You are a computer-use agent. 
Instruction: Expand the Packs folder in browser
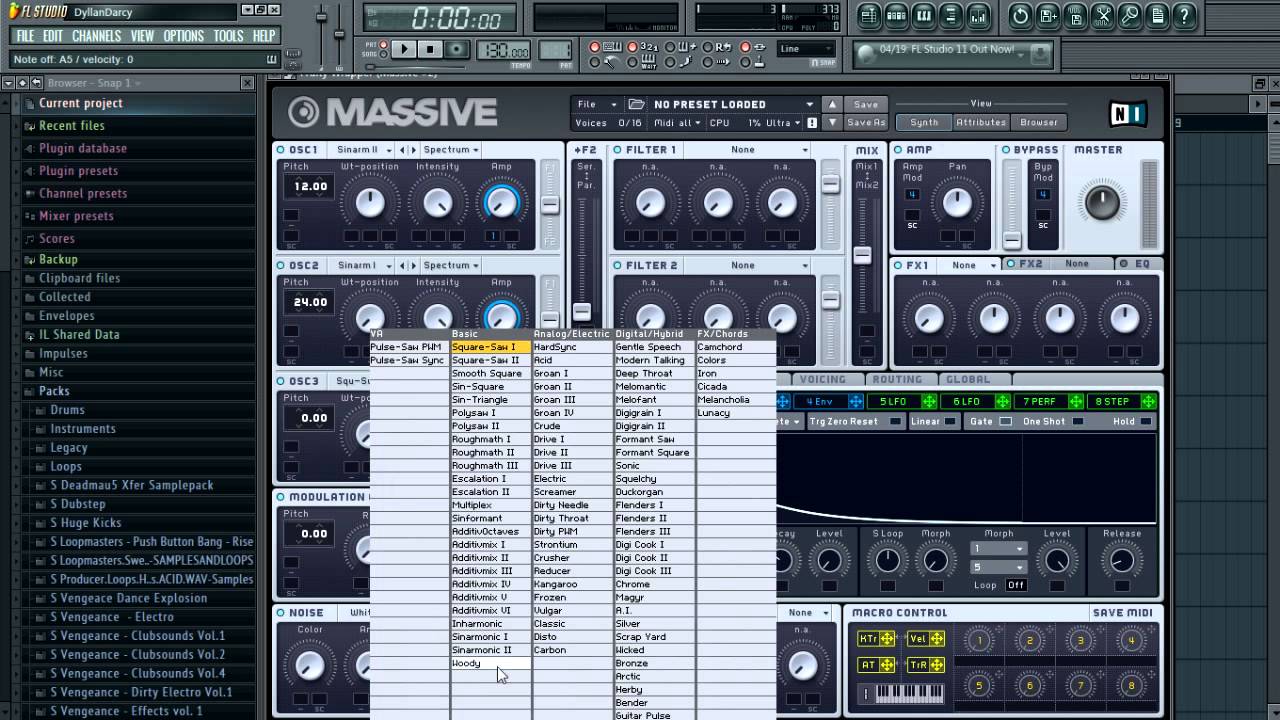pyautogui.click(x=54, y=391)
